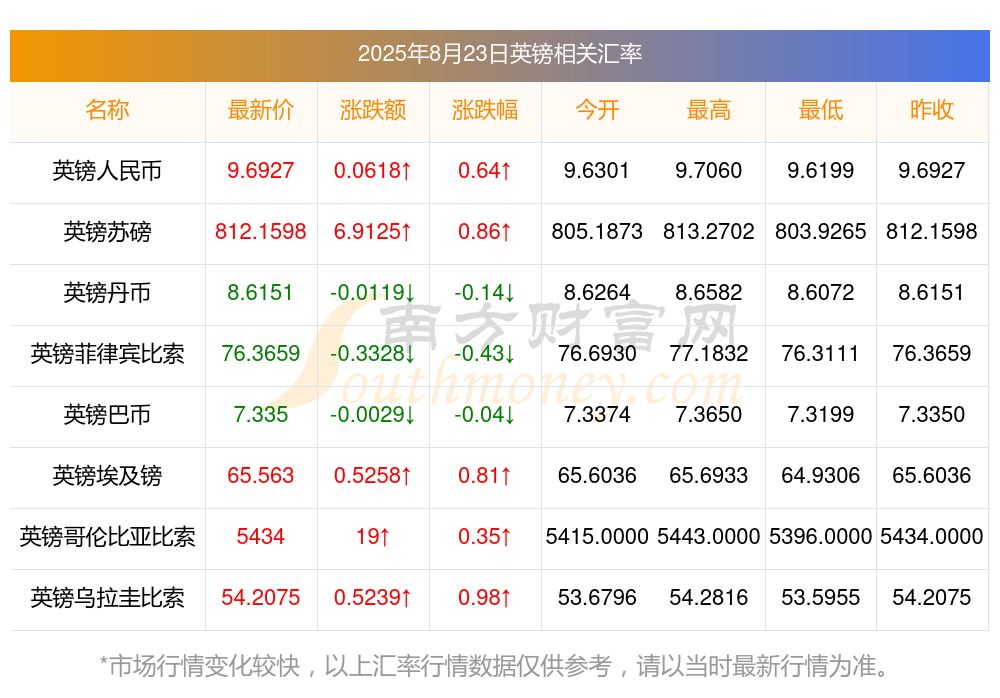Click change amount 0.5239↑
Viewport: 1000px width, 698px height.
[x=373, y=598]
